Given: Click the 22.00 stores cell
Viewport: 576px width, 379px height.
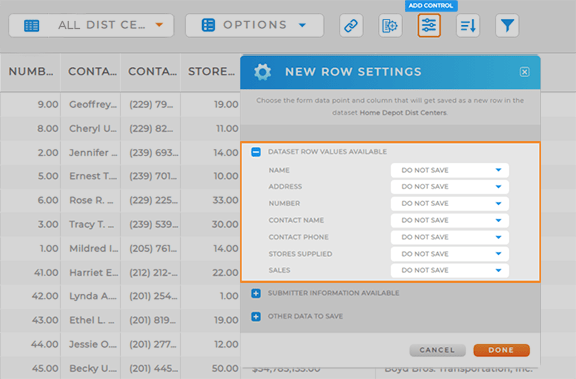Looking at the screenshot, I should click(210, 273).
